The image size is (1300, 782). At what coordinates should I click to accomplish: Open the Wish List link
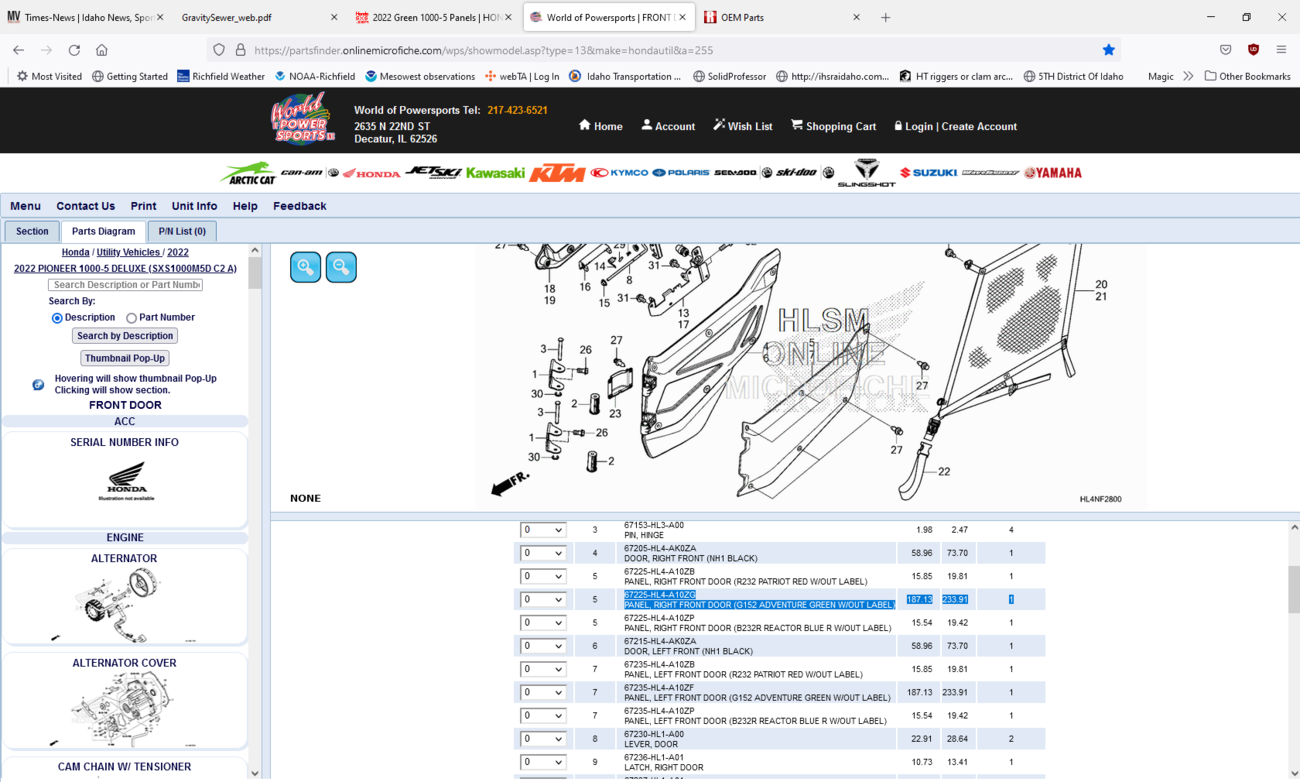[742, 126]
